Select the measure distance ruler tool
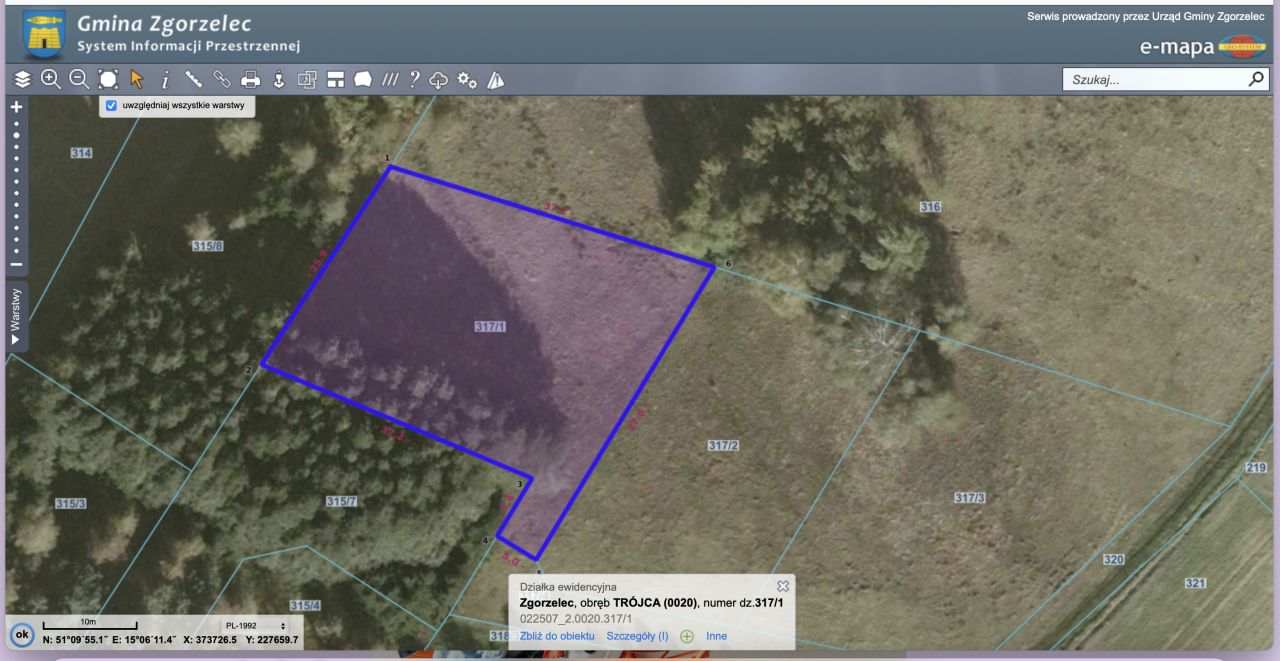Viewport: 1280px width, 661px height. (194, 80)
